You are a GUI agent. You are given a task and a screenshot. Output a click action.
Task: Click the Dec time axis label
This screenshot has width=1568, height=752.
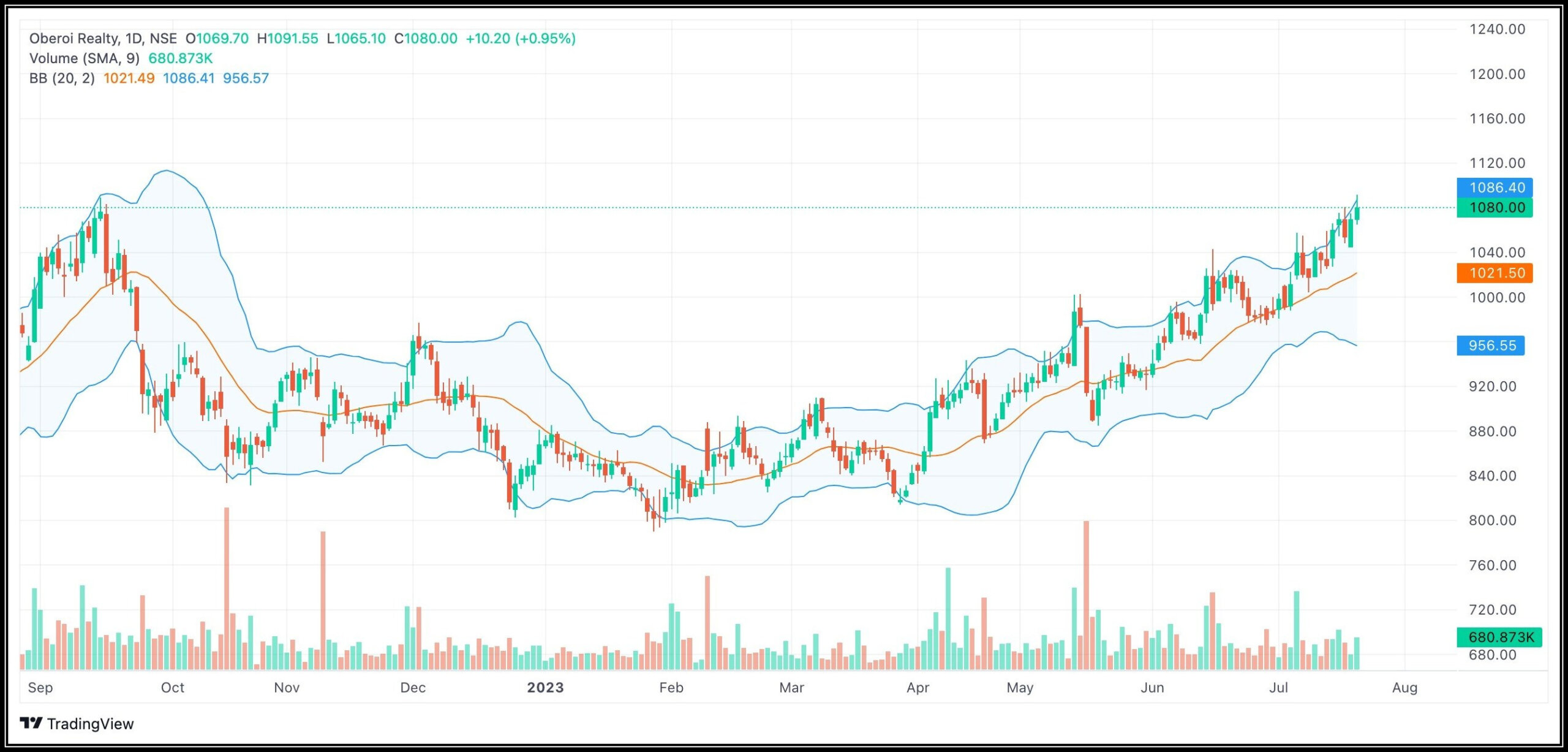point(413,688)
